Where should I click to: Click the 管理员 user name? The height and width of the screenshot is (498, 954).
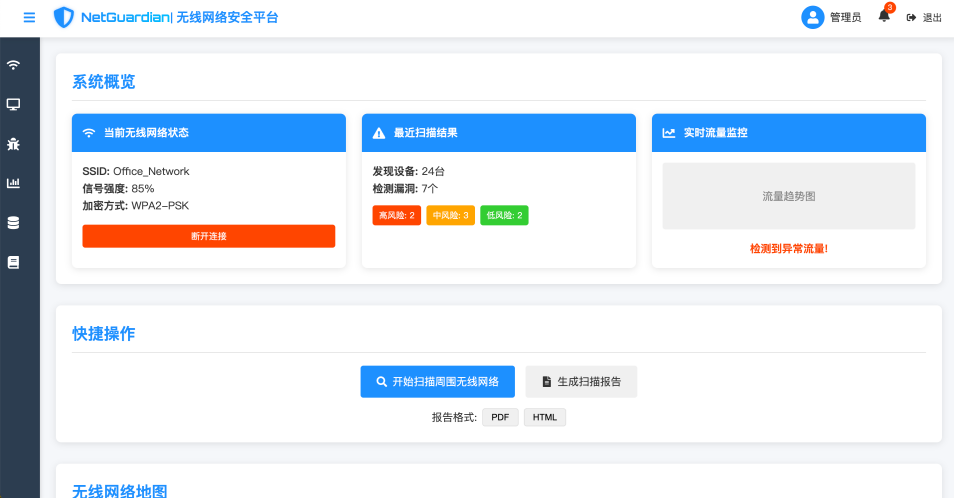coord(846,18)
